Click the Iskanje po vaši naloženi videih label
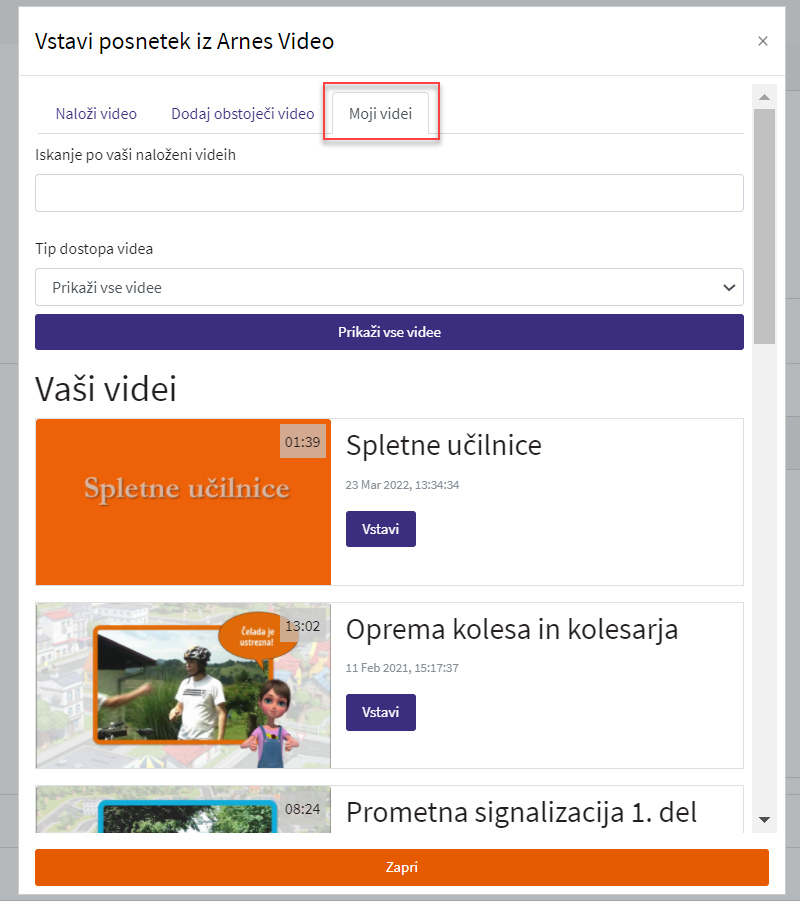The width and height of the screenshot is (800, 901). tap(136, 155)
